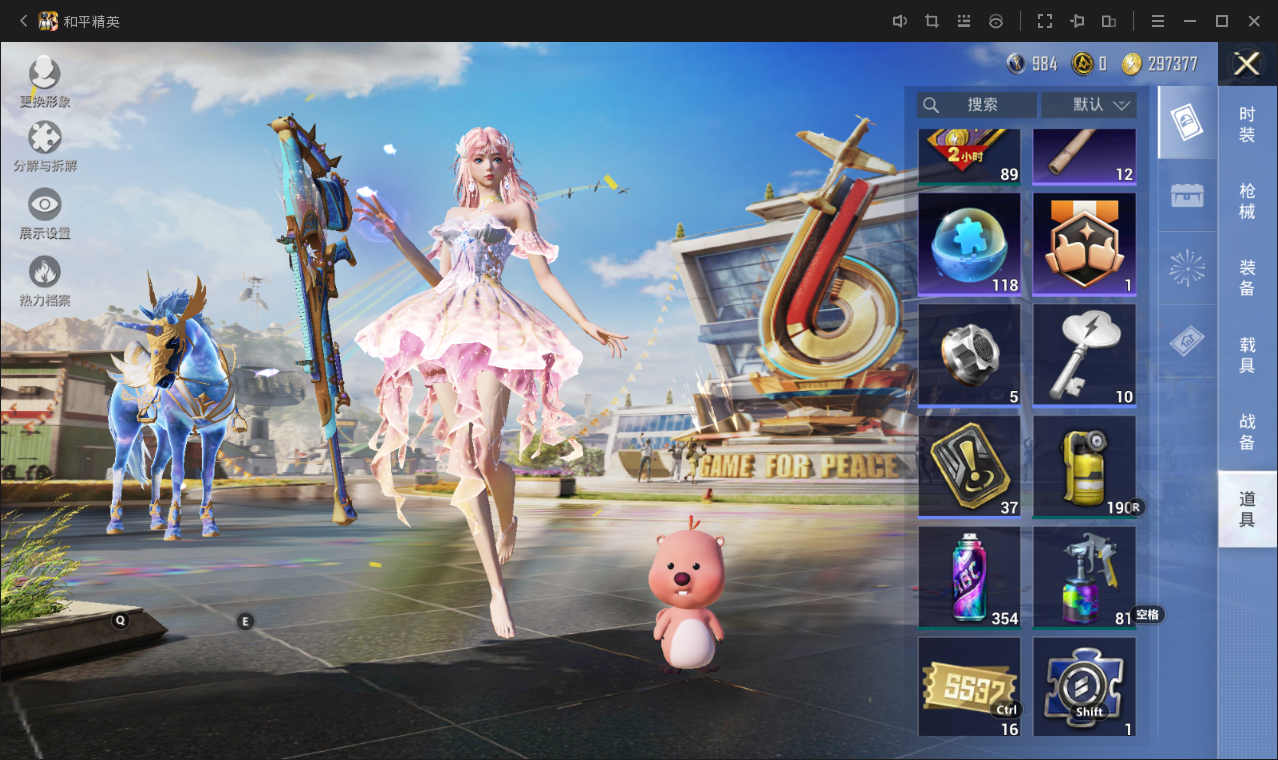Image resolution: width=1278 pixels, height=760 pixels.
Task: Open the emulator gamepad settings
Action: (x=996, y=21)
